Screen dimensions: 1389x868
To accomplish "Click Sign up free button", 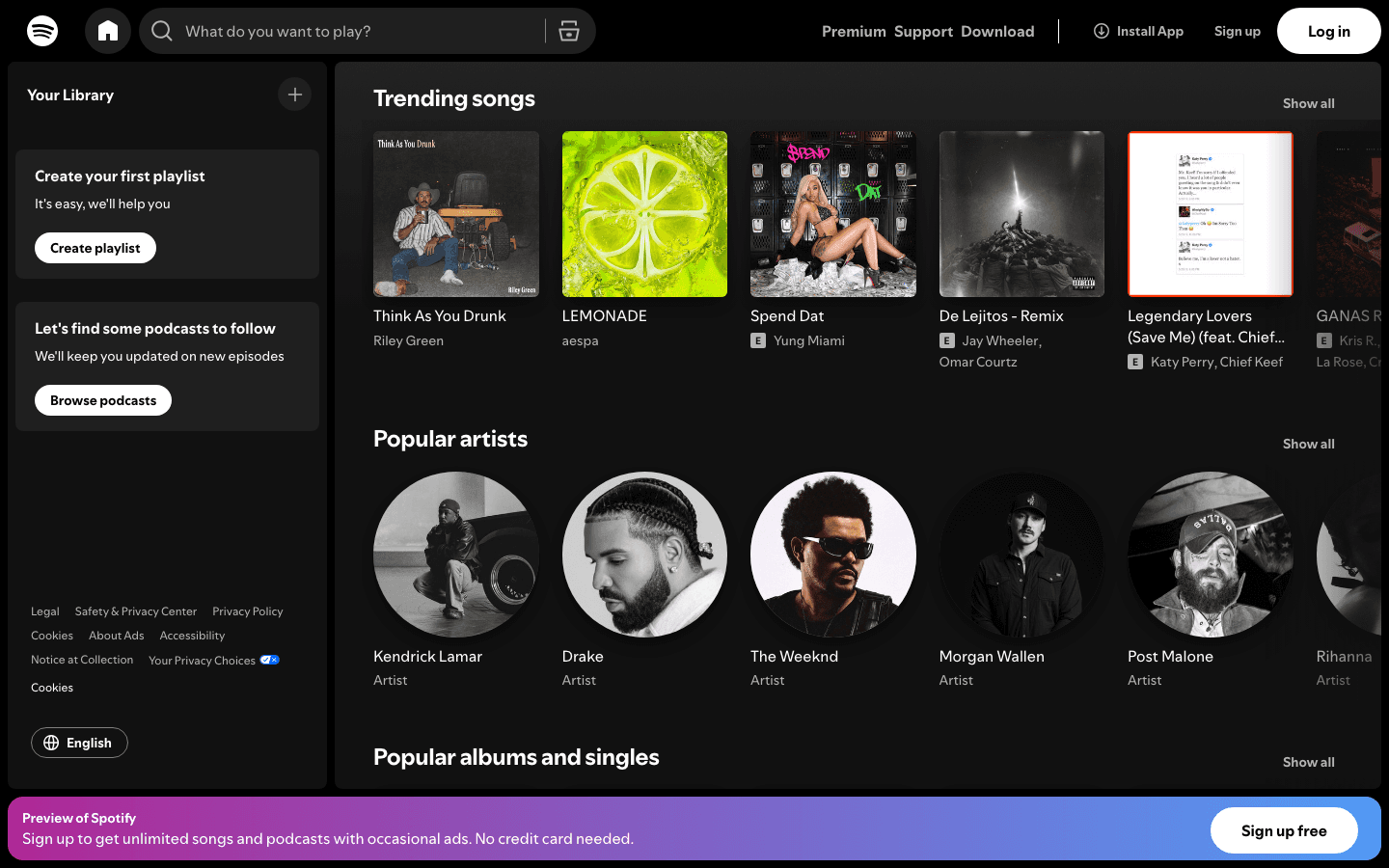I will [x=1284, y=830].
